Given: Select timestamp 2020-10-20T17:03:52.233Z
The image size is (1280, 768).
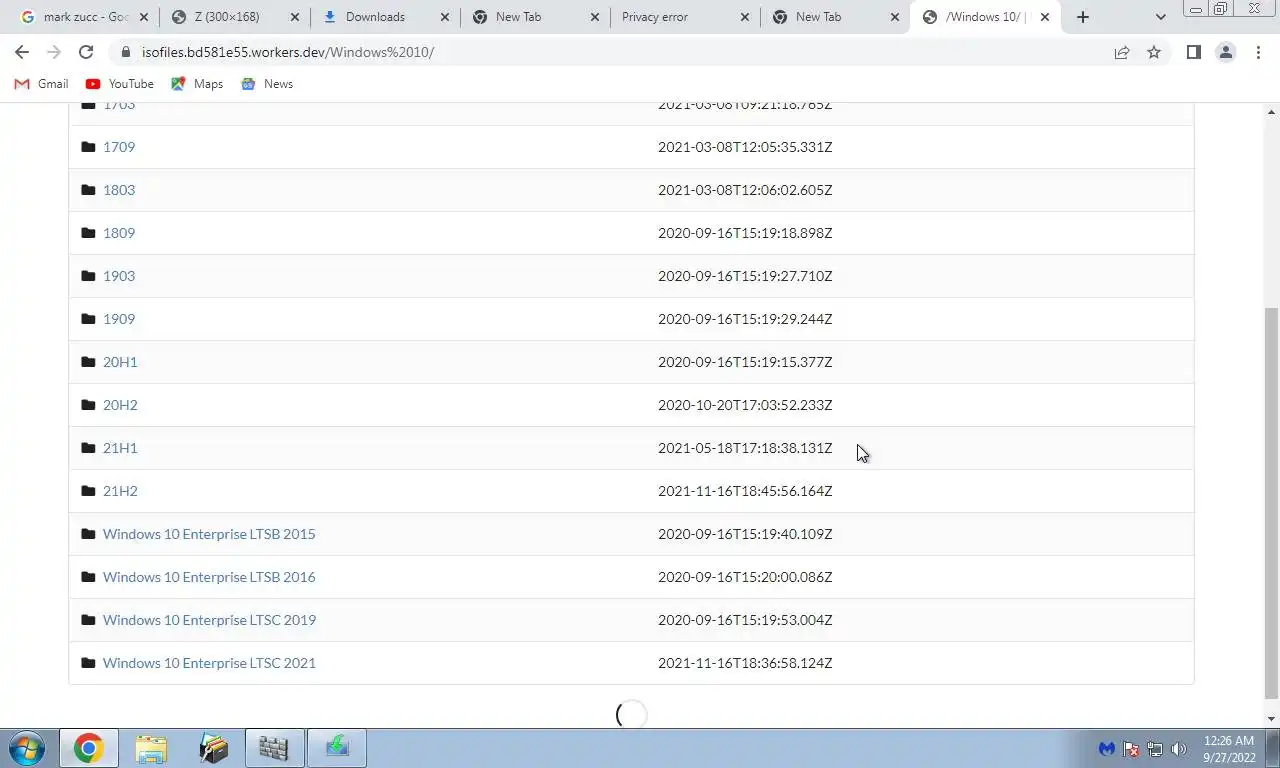Looking at the screenshot, I should click(745, 405).
